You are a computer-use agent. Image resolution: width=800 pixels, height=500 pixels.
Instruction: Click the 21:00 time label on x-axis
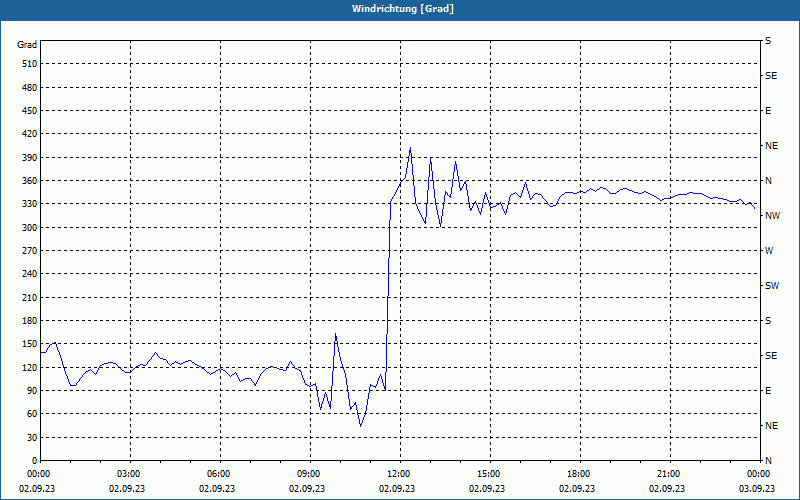point(669,474)
